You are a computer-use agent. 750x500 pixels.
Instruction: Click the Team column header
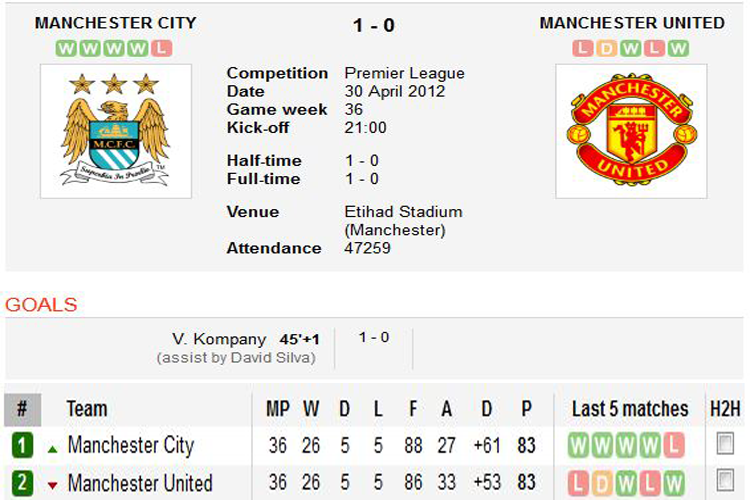(x=87, y=409)
